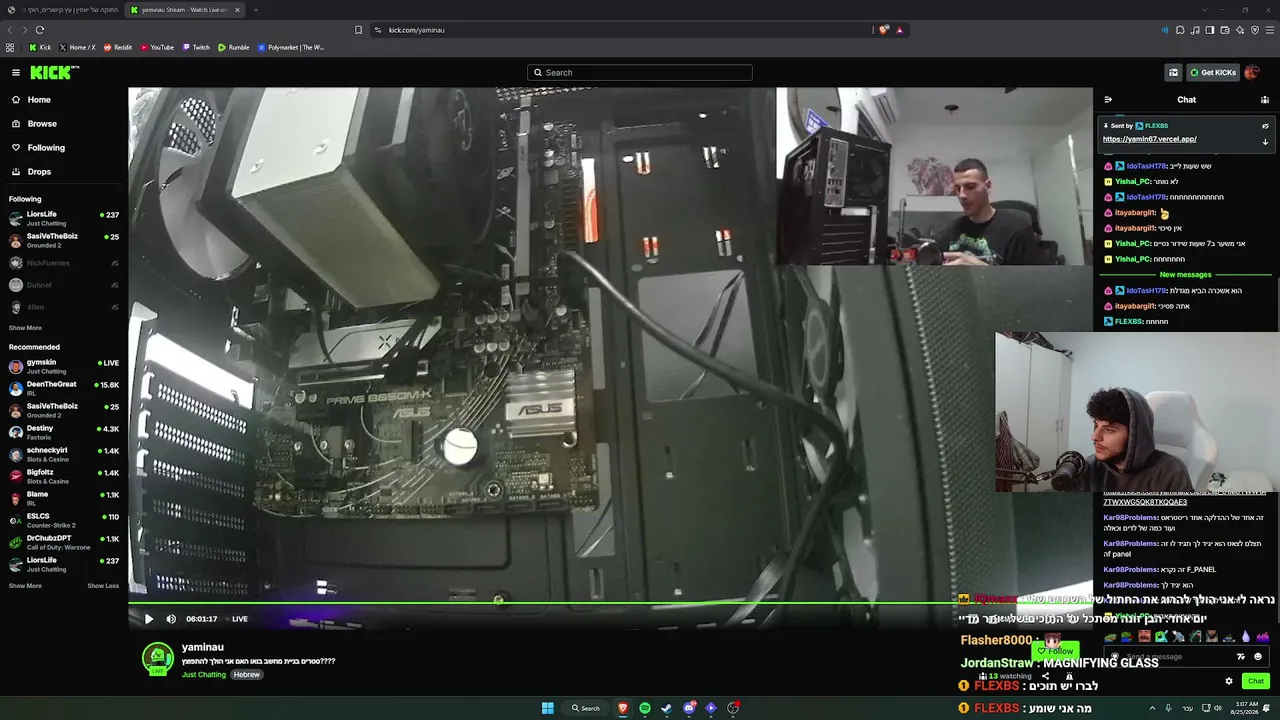
Task: Open Windows Start menu
Action: pyautogui.click(x=547, y=708)
